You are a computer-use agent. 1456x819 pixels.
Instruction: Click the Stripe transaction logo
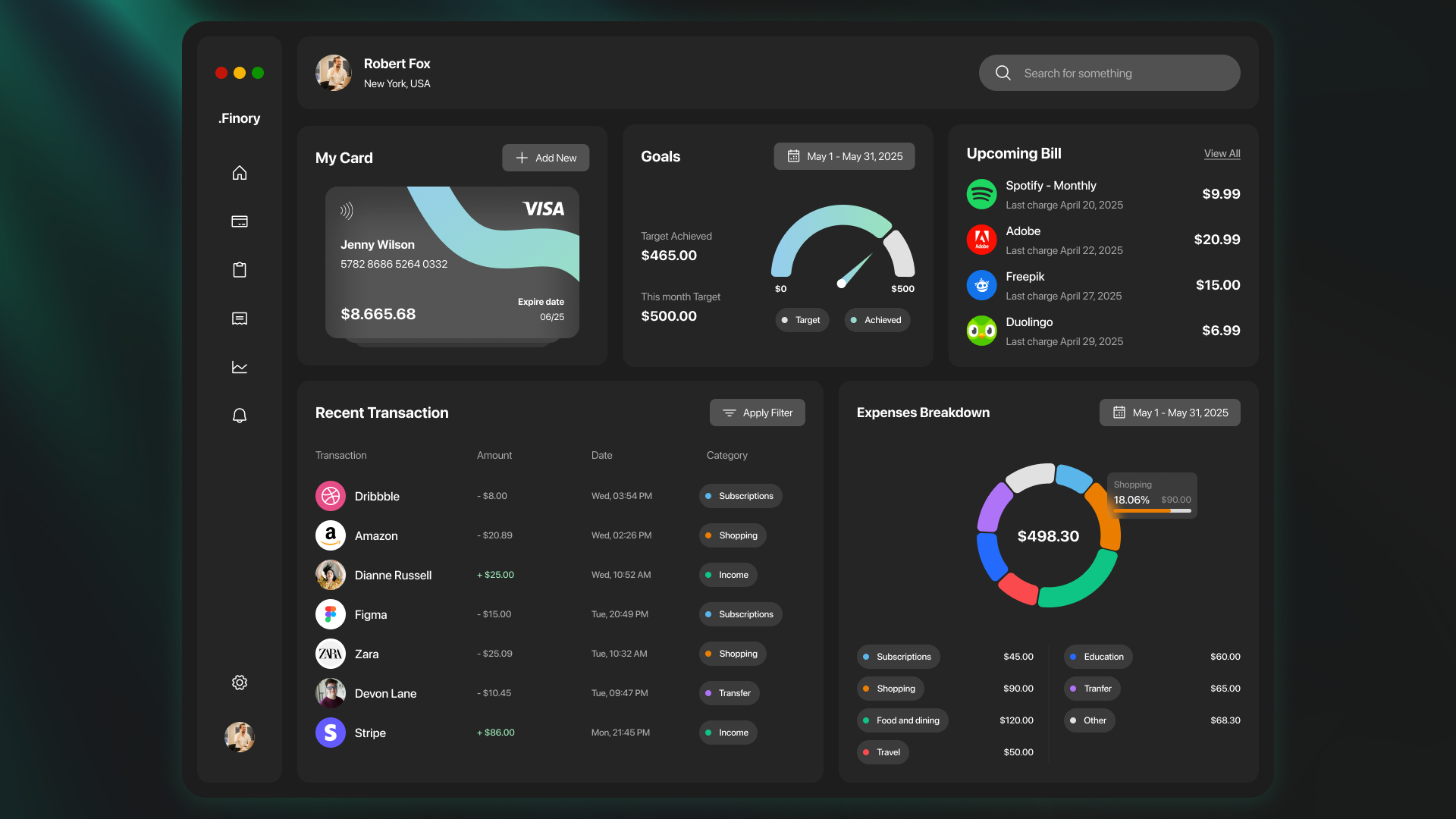coord(331,733)
